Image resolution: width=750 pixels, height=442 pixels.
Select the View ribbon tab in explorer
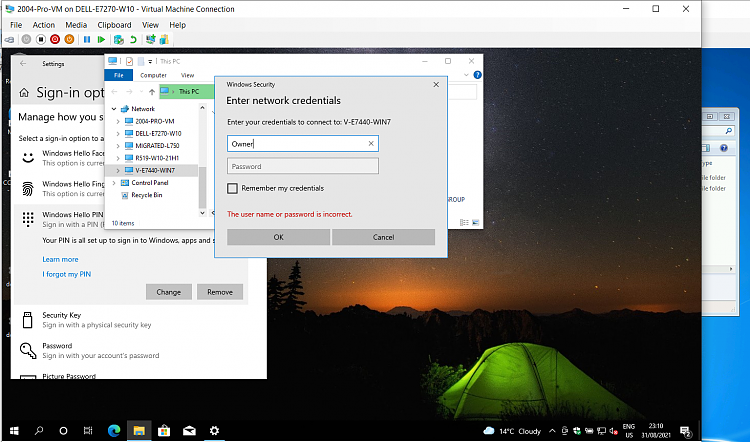(188, 75)
